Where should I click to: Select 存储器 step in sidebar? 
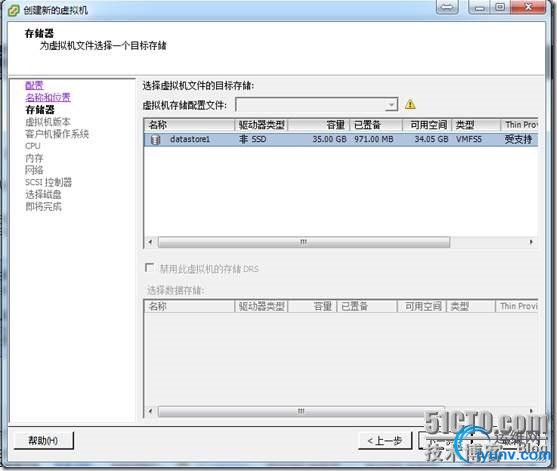40,109
